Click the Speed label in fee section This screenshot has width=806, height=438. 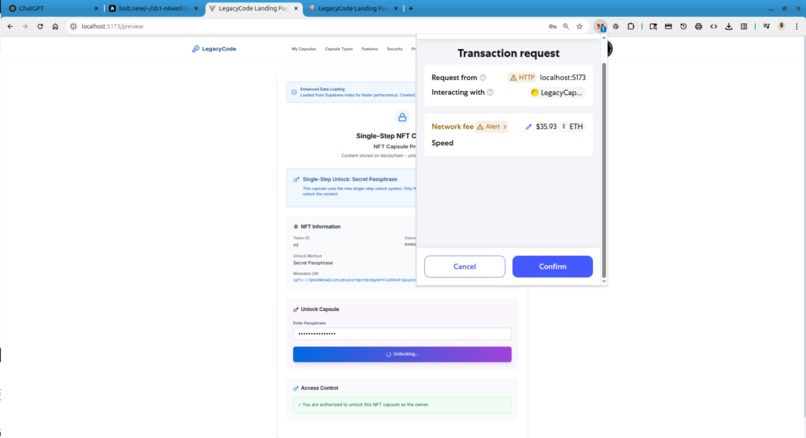442,143
